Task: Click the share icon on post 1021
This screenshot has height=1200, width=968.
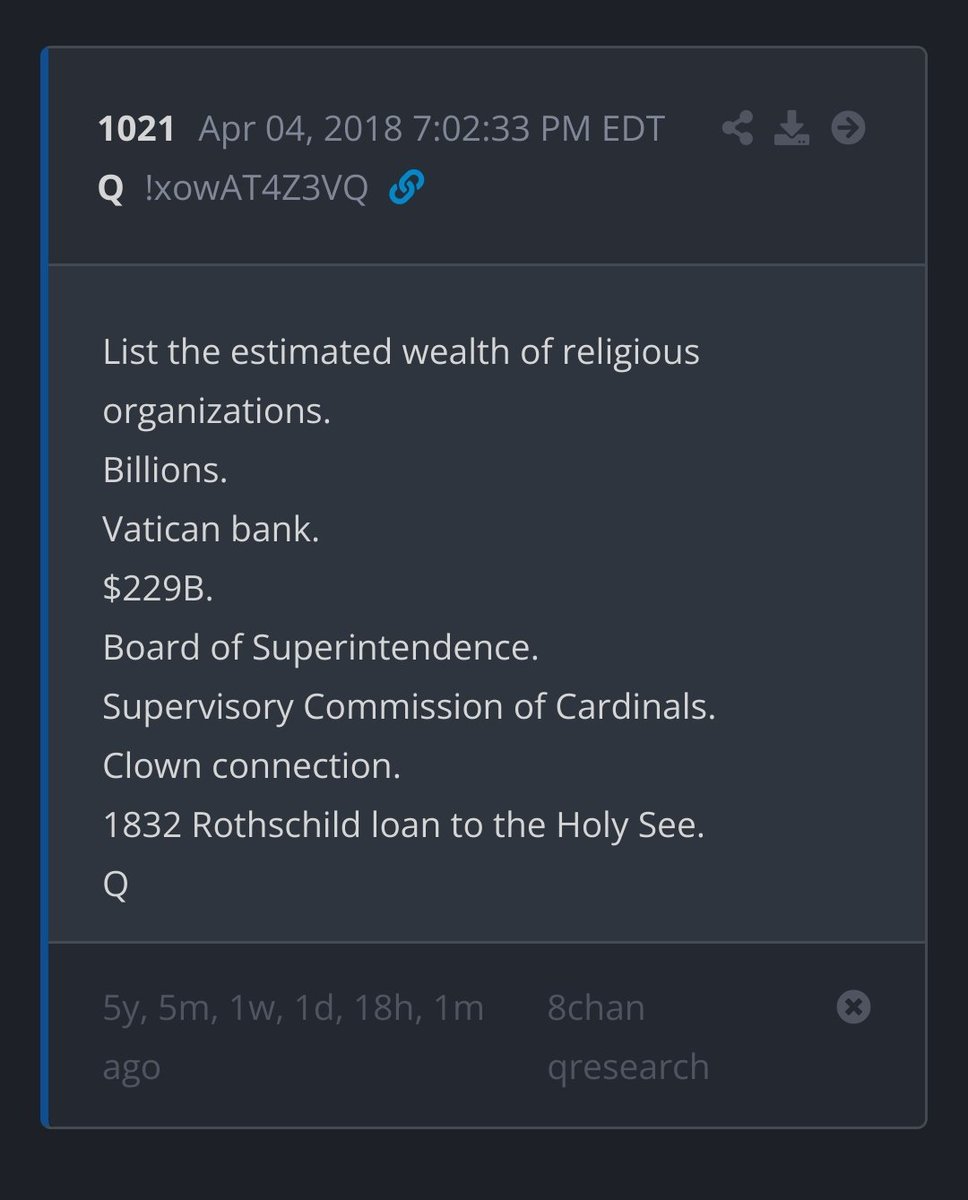Action: 737,128
